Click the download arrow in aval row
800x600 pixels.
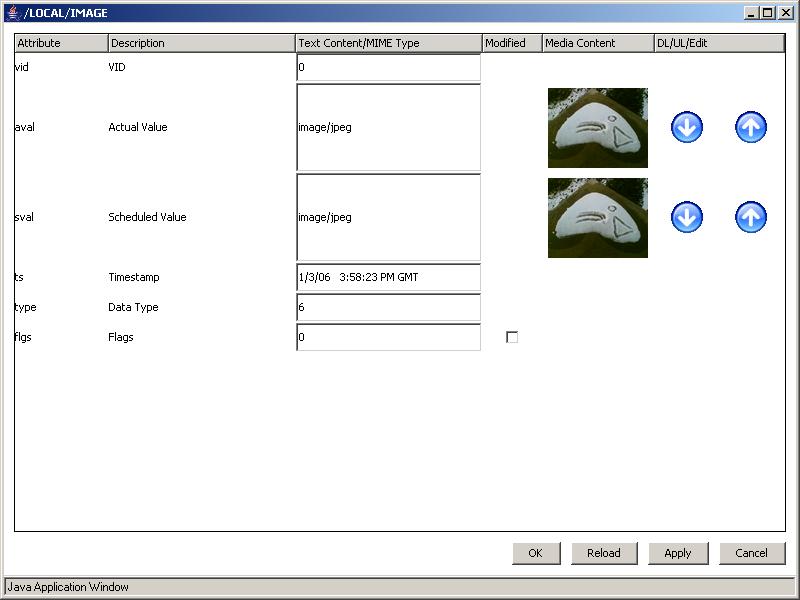(687, 127)
